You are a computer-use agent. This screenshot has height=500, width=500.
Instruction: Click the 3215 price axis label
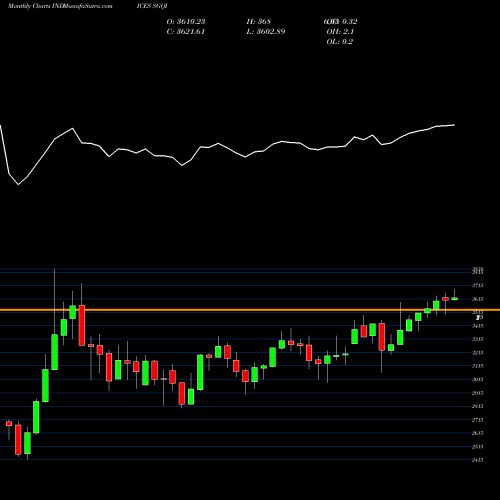click(x=478, y=353)
